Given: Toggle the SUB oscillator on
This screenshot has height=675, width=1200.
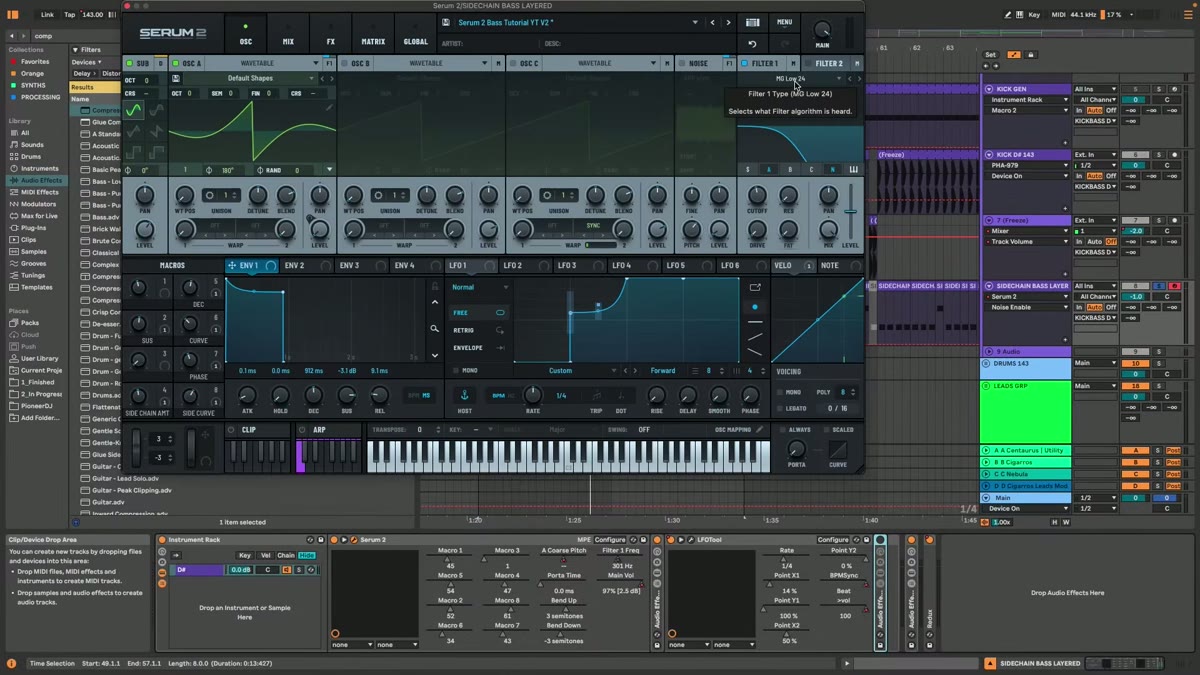Looking at the screenshot, I should point(129,63).
